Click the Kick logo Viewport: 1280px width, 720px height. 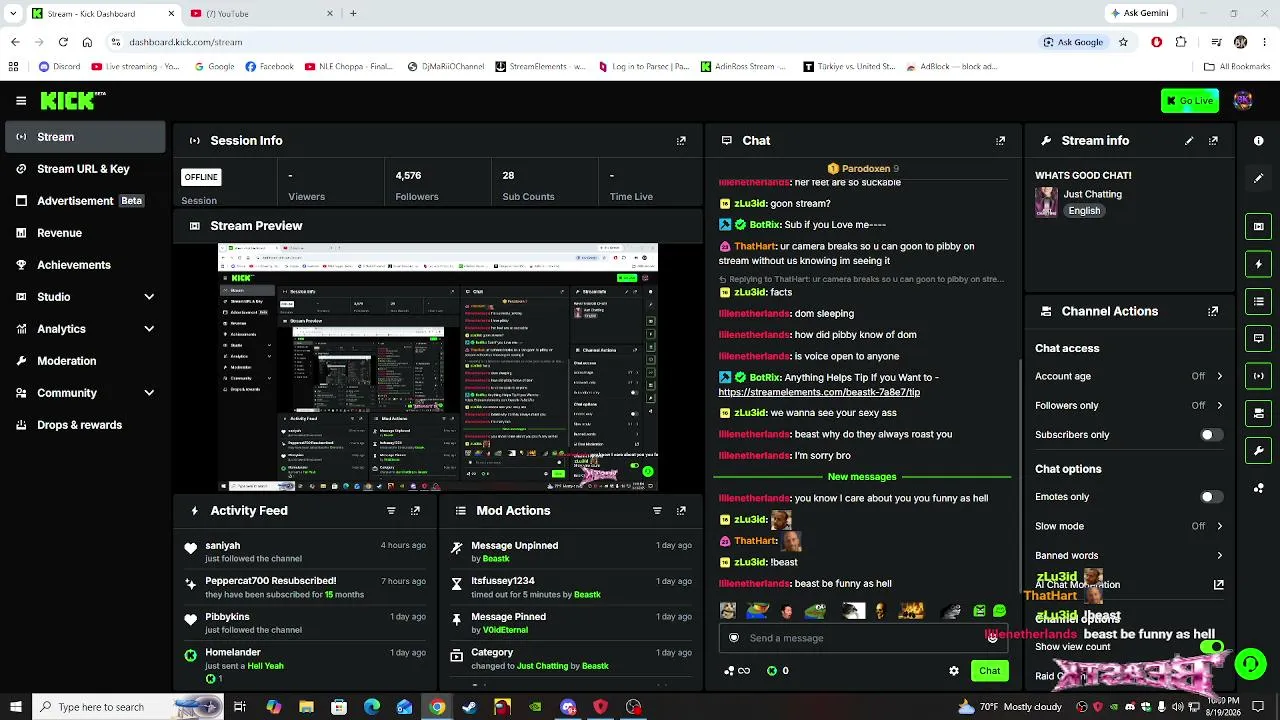[x=72, y=100]
